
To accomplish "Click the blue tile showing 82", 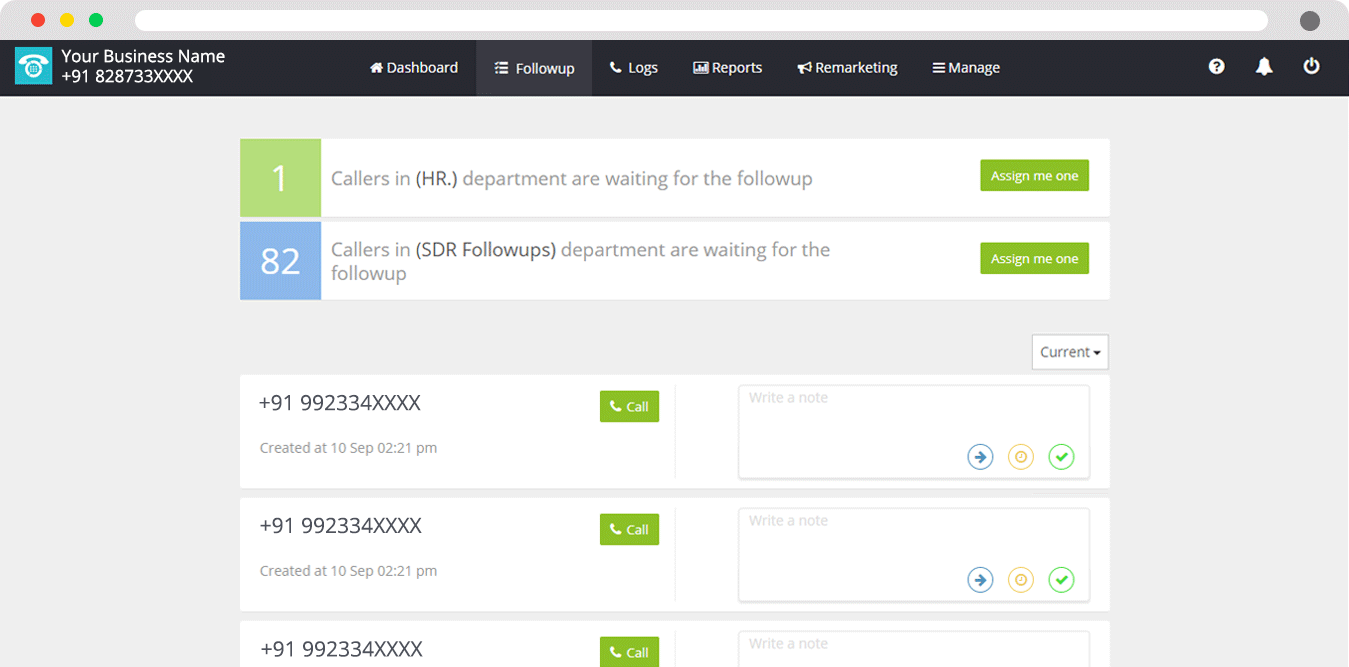I will 280,261.
